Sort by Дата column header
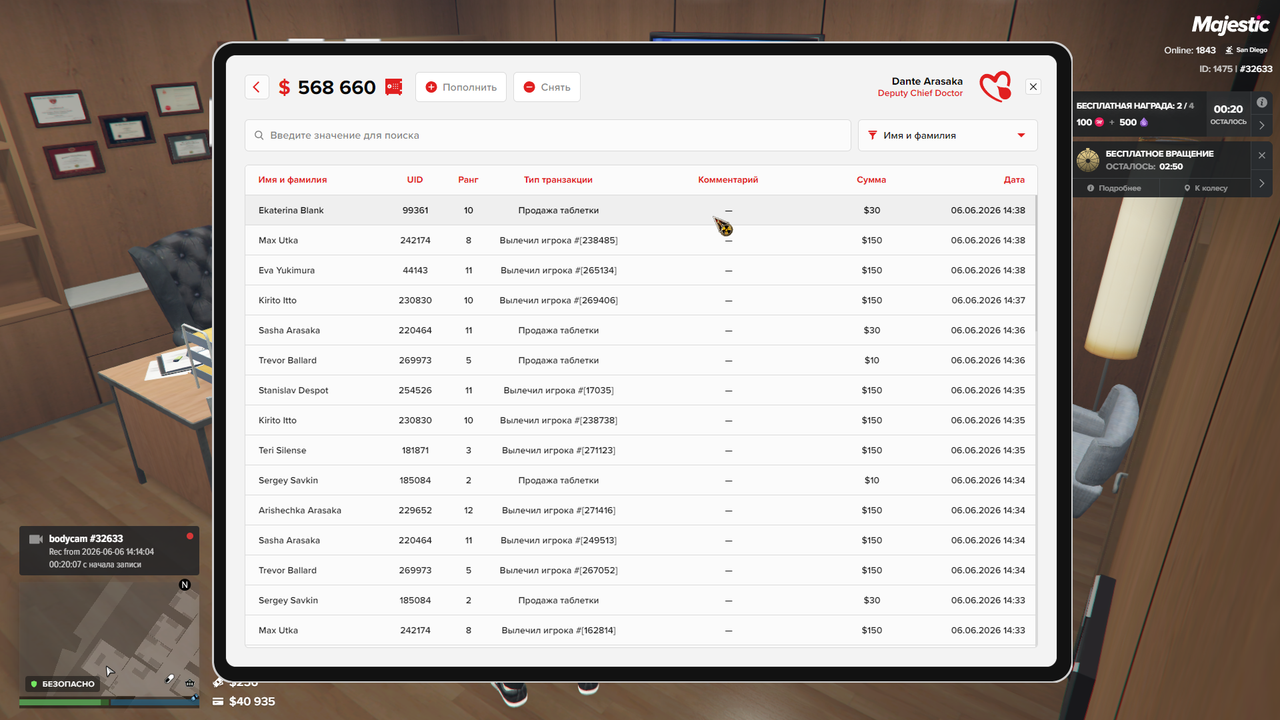Image resolution: width=1280 pixels, height=720 pixels. [1014, 180]
